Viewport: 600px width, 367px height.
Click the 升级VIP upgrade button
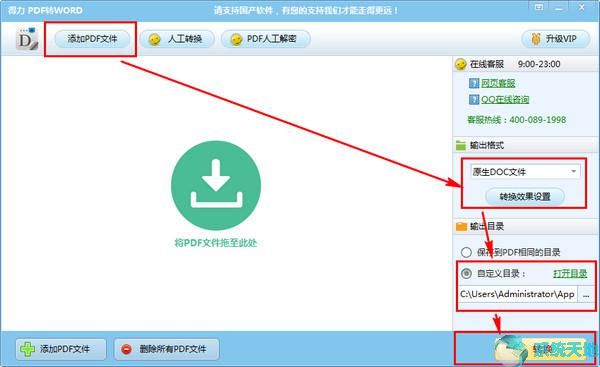pyautogui.click(x=555, y=39)
